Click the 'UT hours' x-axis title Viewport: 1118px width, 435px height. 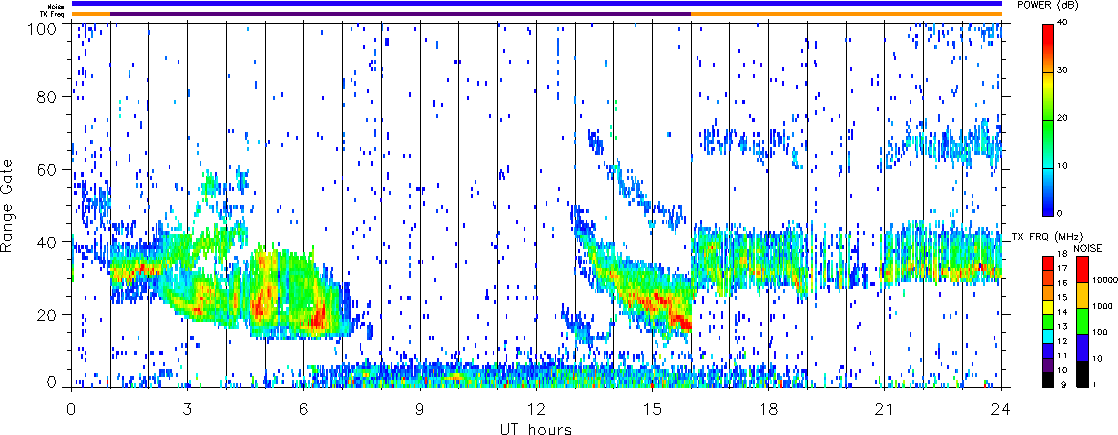pyautogui.click(x=536, y=428)
